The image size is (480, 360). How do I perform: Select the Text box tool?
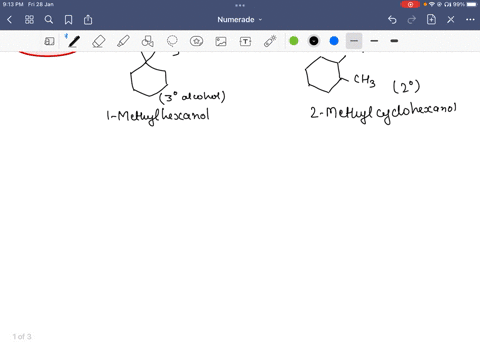coord(245,41)
